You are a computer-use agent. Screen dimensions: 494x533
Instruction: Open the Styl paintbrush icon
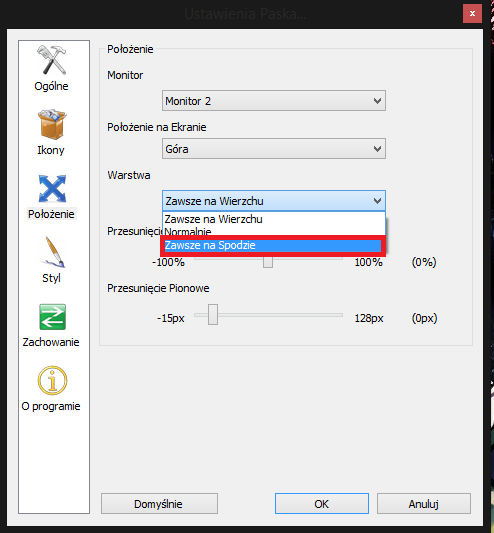(x=53, y=252)
